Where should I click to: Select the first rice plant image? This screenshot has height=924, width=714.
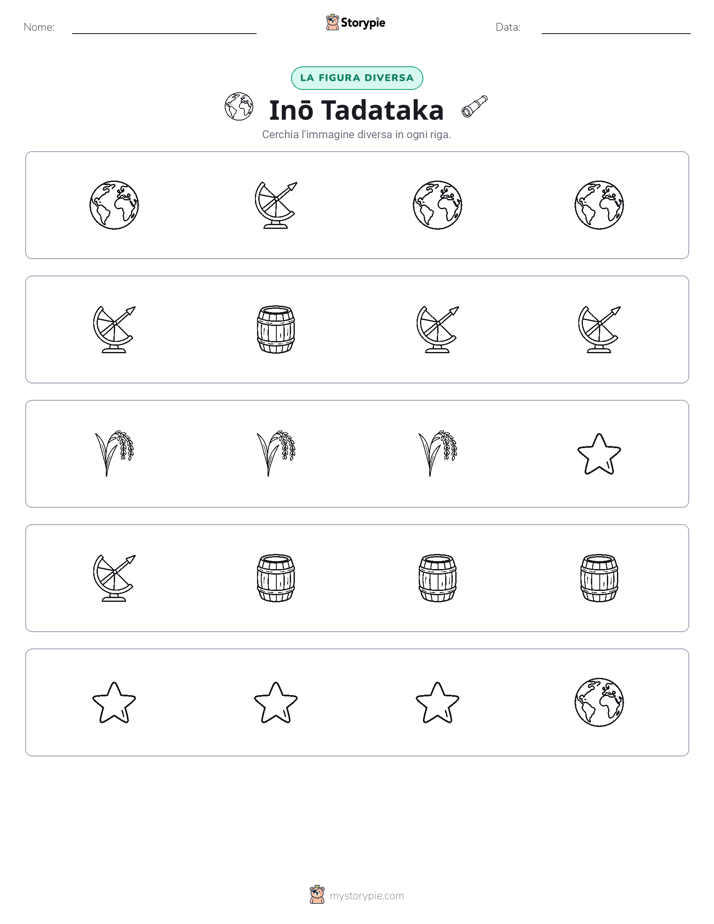pyautogui.click(x=114, y=454)
